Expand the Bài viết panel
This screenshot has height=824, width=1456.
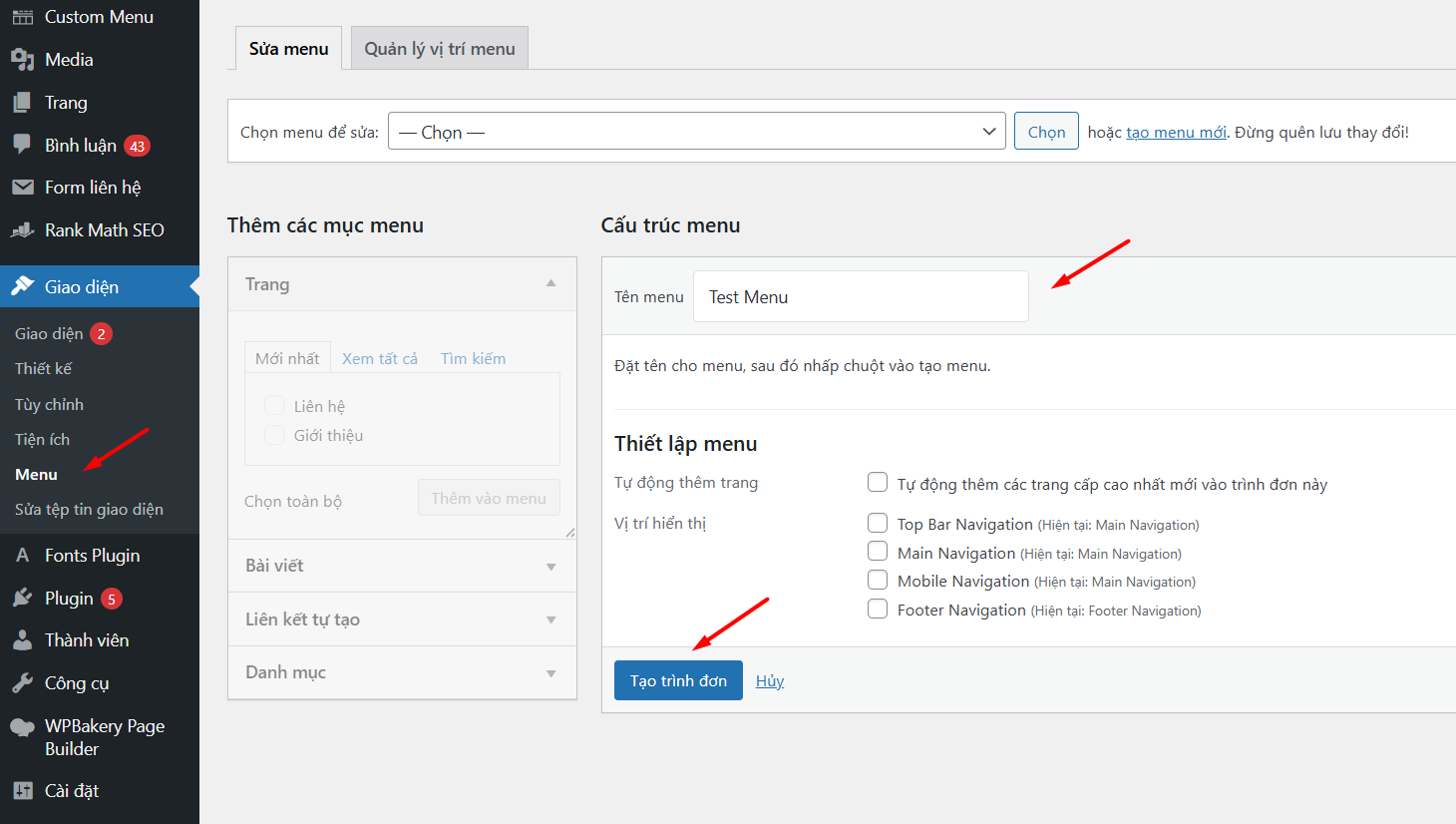pyautogui.click(x=402, y=566)
